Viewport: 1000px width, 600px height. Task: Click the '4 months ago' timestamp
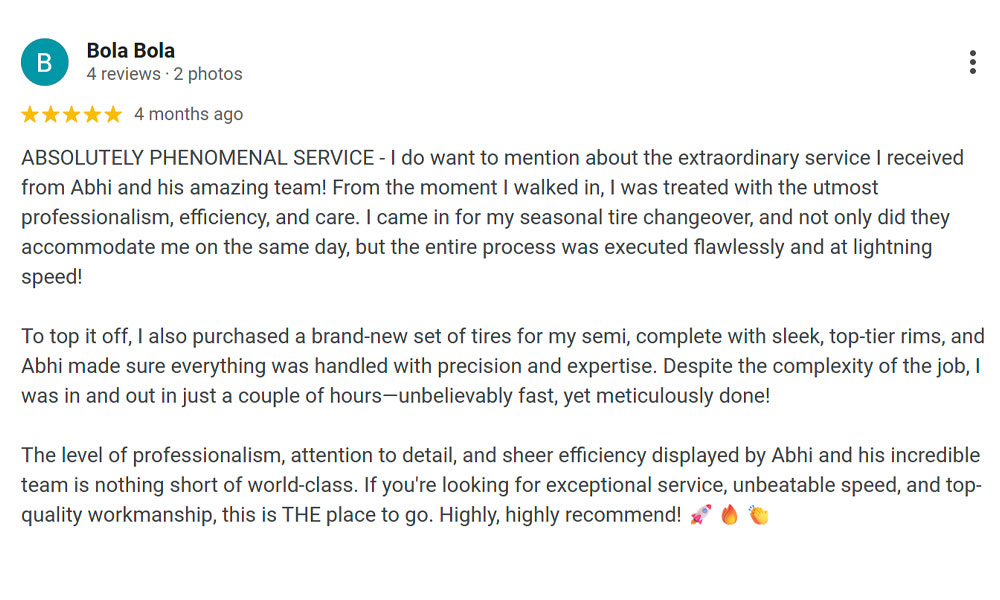coord(189,114)
